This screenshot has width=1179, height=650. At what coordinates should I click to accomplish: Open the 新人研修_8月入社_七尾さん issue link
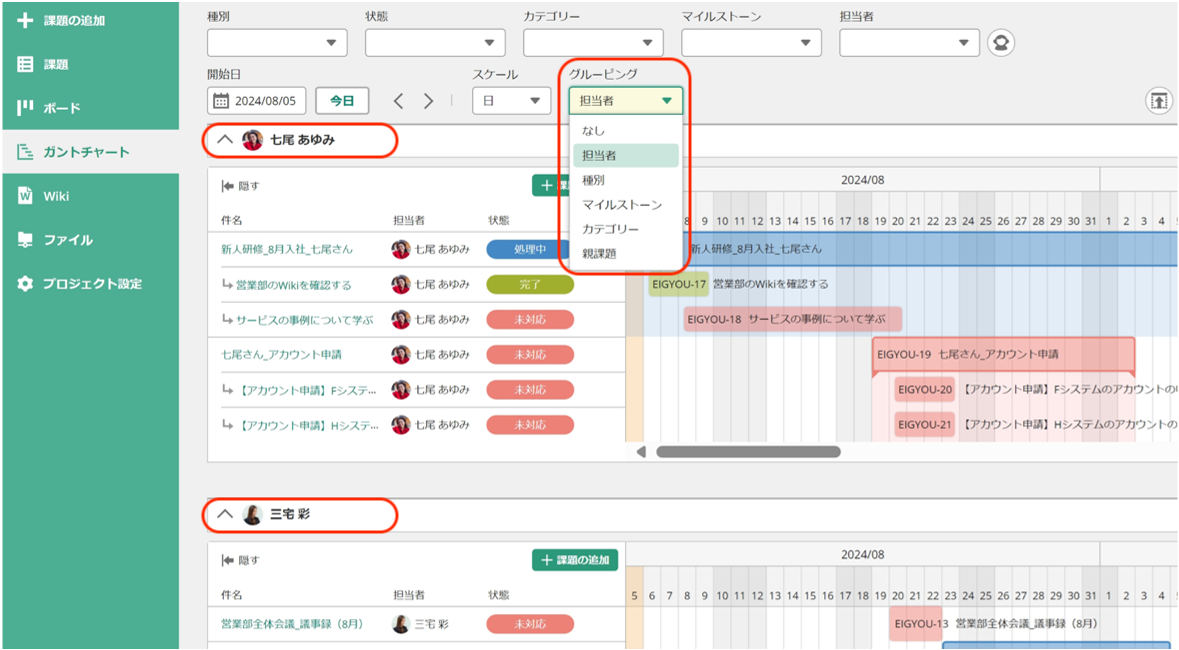coord(286,249)
